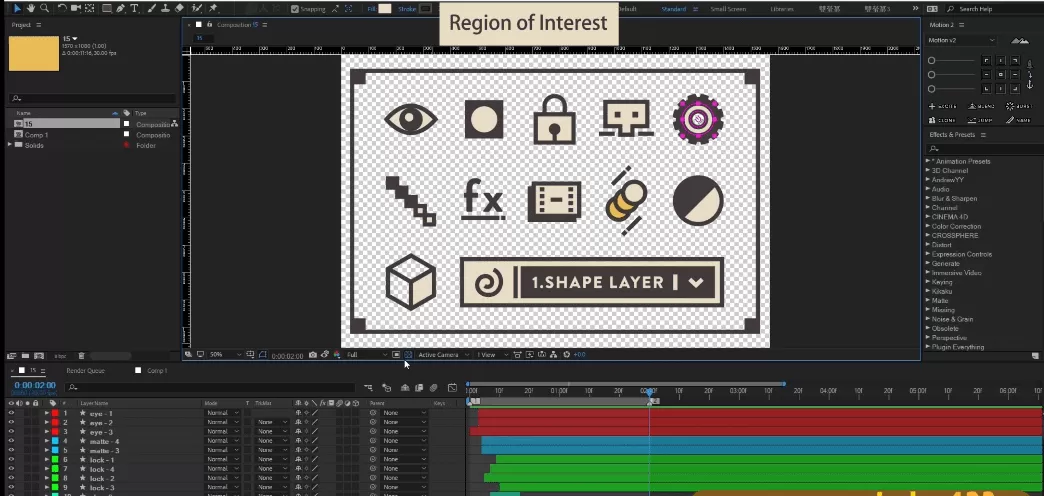Open the Active Camera dropdown

point(442,355)
